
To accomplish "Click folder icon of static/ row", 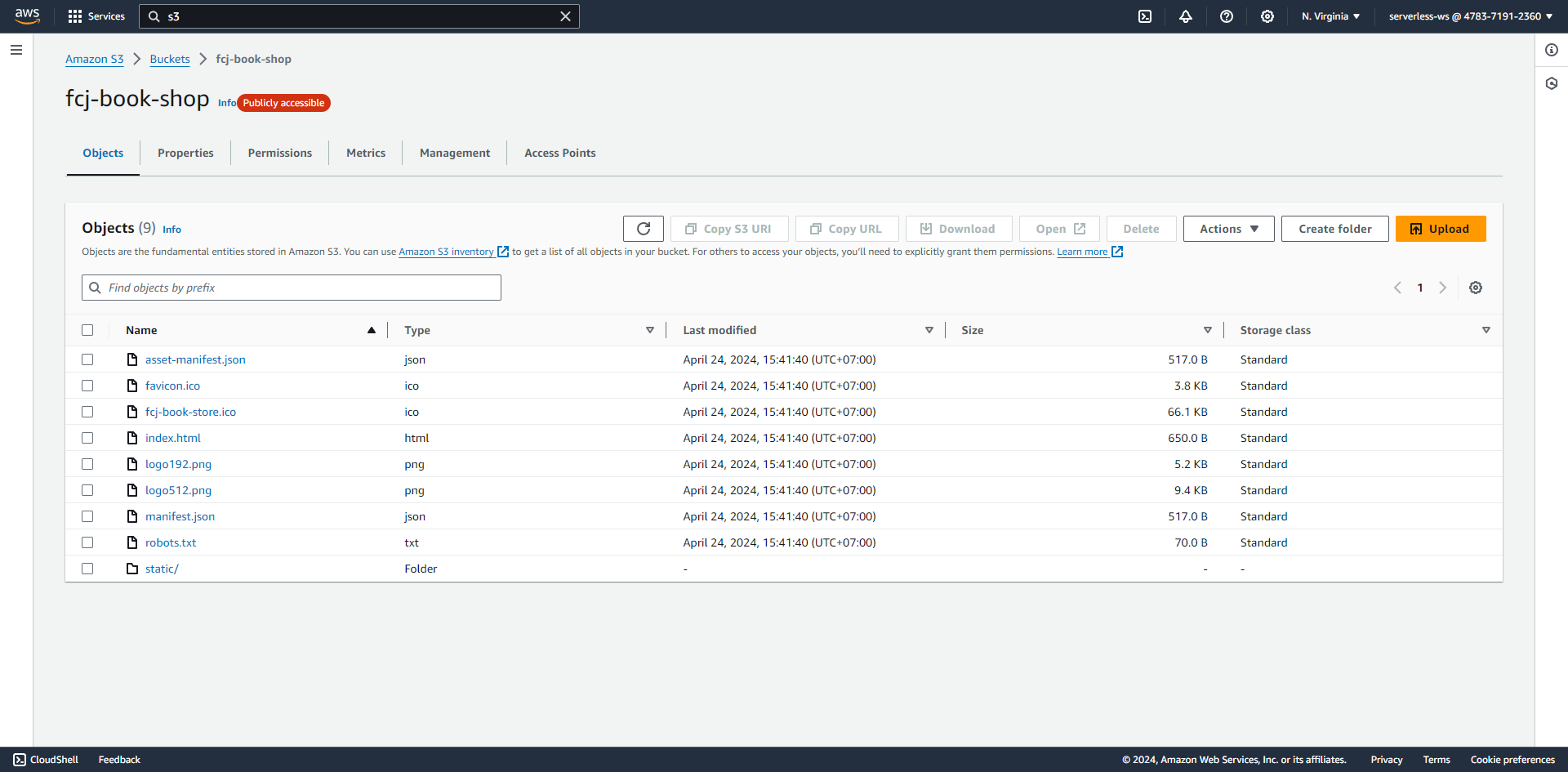I will (132, 569).
